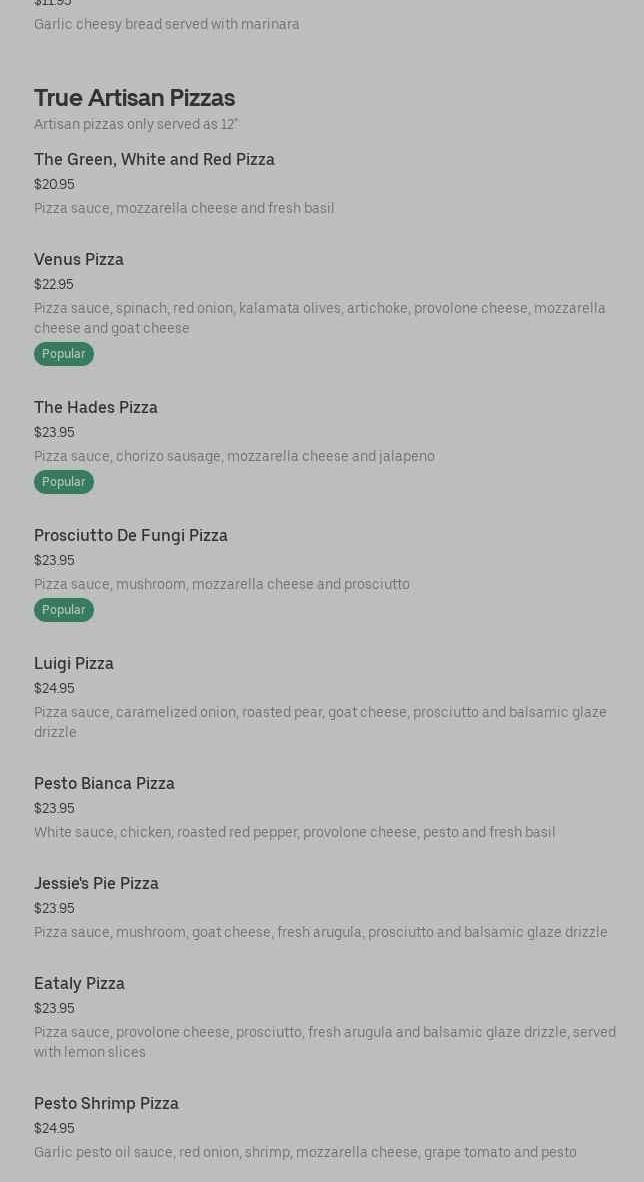Click the "Artisan pizzas only served as 12"" note
Viewport: 644px width, 1182px height.
(136, 125)
